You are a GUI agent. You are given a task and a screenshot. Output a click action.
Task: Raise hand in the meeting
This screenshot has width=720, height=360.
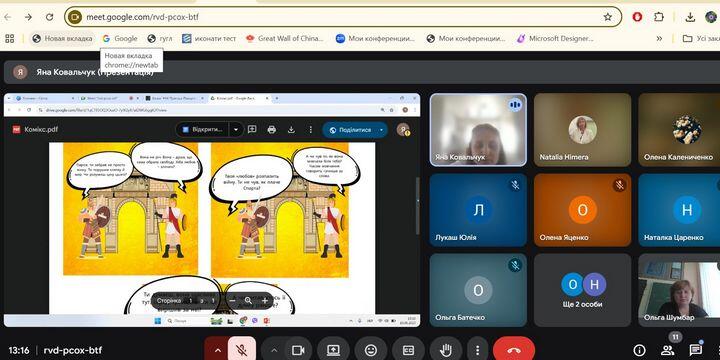coord(445,351)
